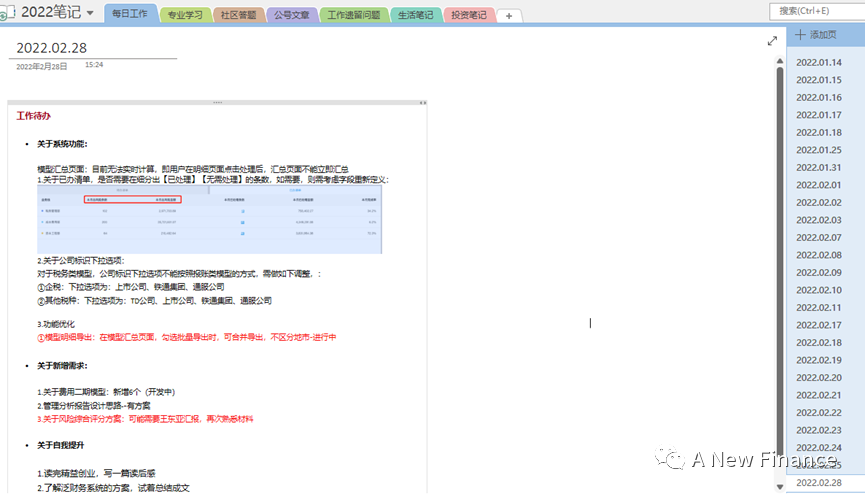Select page 2022.02.07 in list
The image size is (865, 494).
tap(819, 238)
